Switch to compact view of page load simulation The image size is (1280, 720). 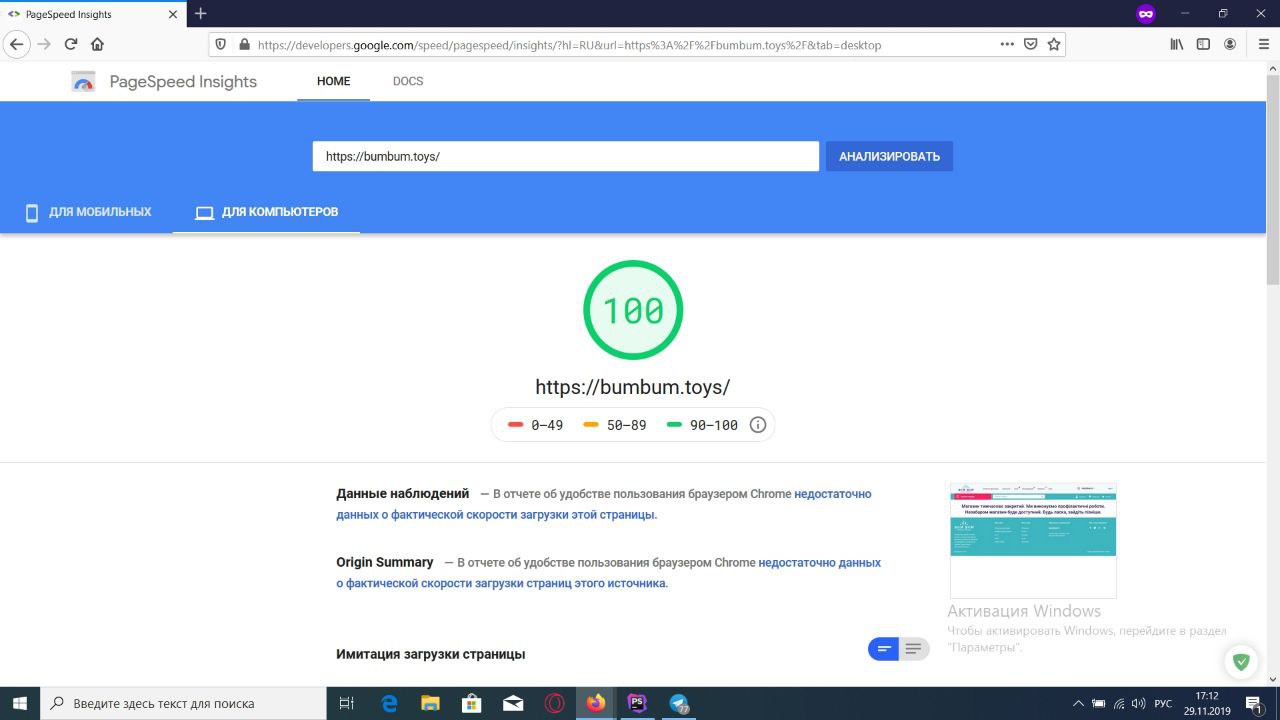click(884, 649)
